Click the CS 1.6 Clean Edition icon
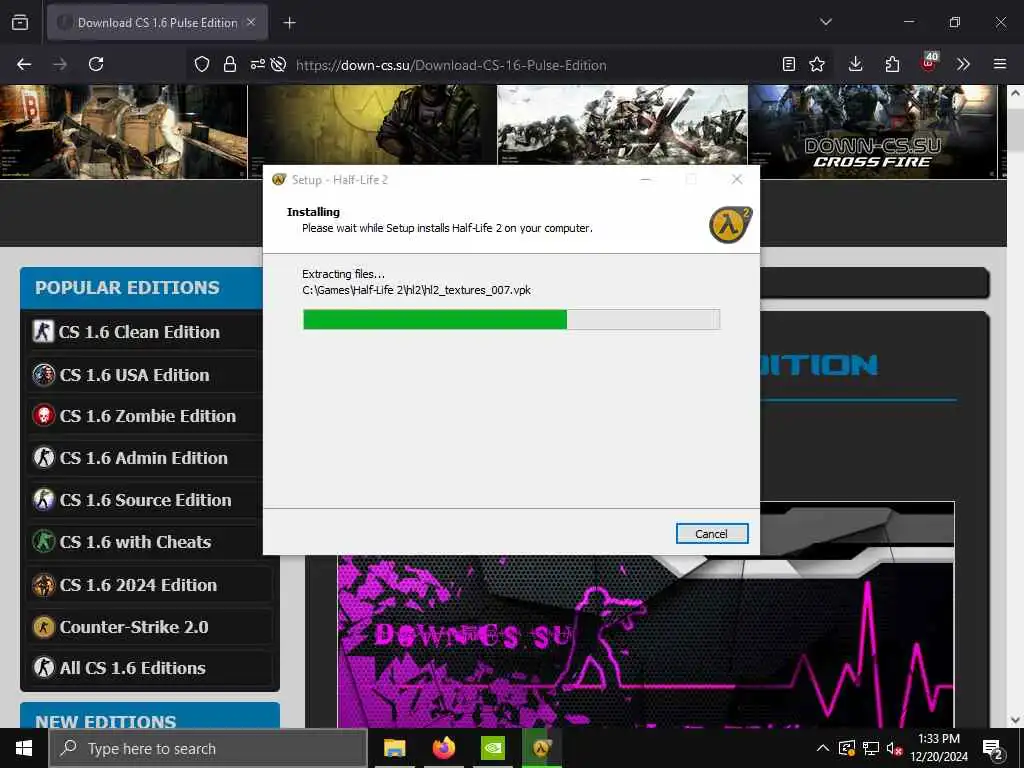This screenshot has width=1024, height=768. coord(43,331)
